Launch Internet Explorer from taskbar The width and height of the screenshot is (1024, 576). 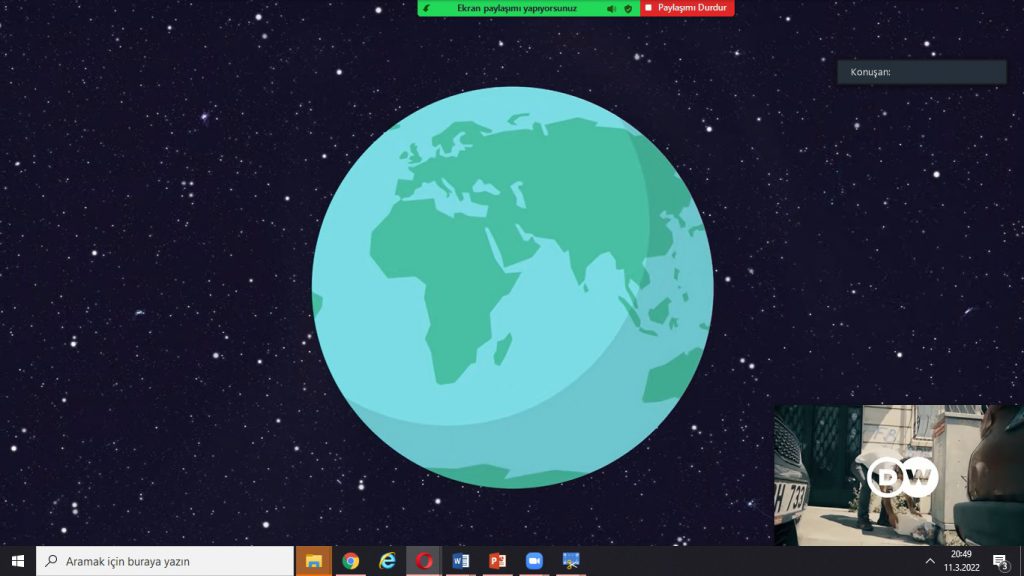pyautogui.click(x=387, y=561)
